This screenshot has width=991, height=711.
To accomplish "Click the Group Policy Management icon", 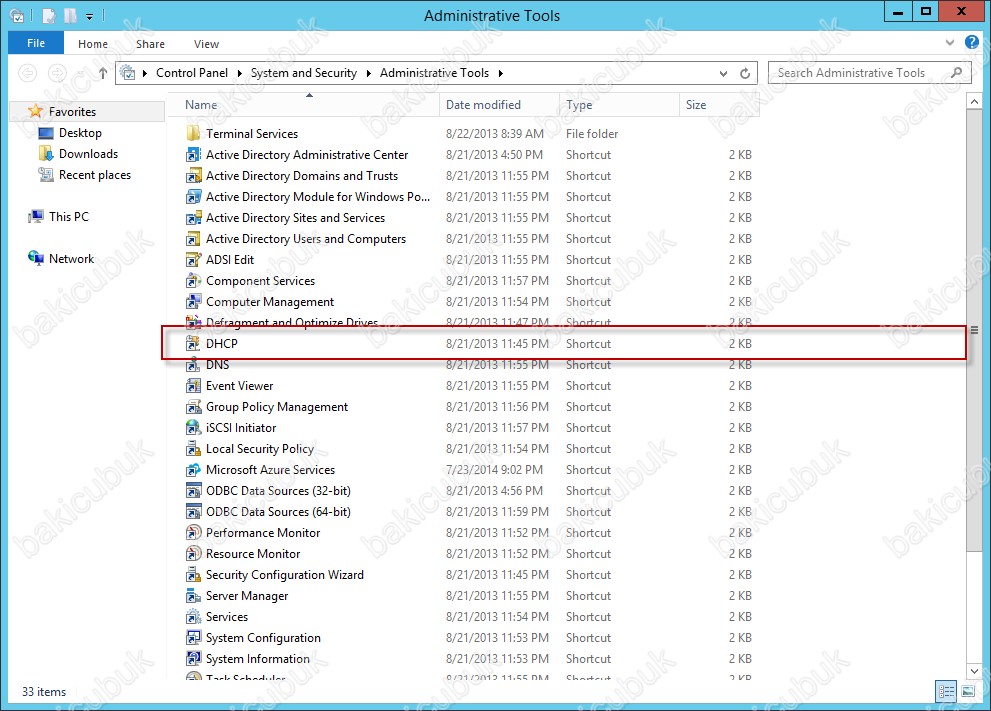I will pos(193,407).
